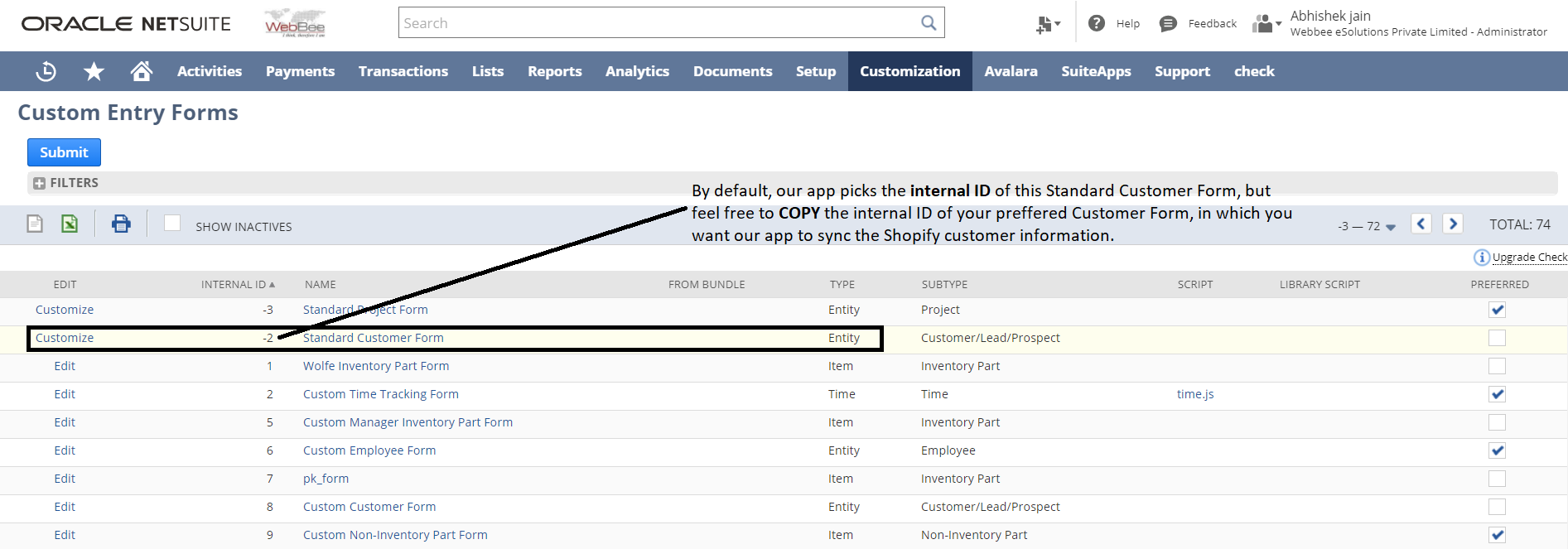Image resolution: width=1568 pixels, height=549 pixels.
Task: Check Preferred for Wolfe Inventory Part Form
Action: click(x=1497, y=366)
